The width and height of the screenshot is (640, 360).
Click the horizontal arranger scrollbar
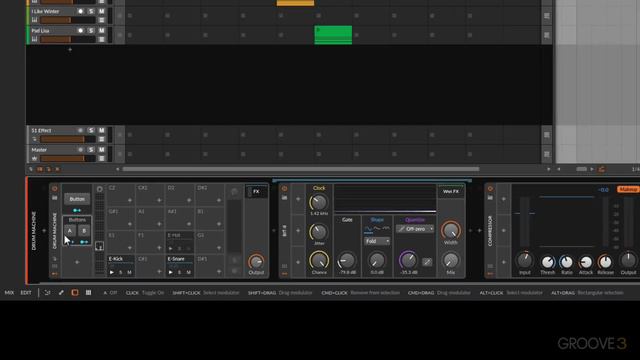(x=301, y=169)
